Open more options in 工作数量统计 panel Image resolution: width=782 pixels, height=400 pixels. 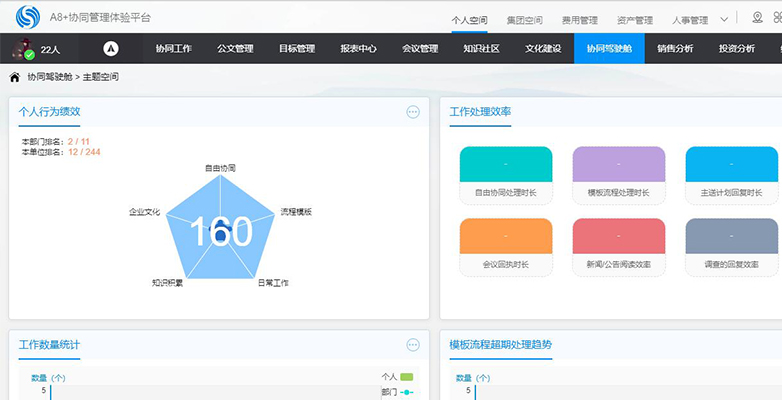pyautogui.click(x=413, y=345)
